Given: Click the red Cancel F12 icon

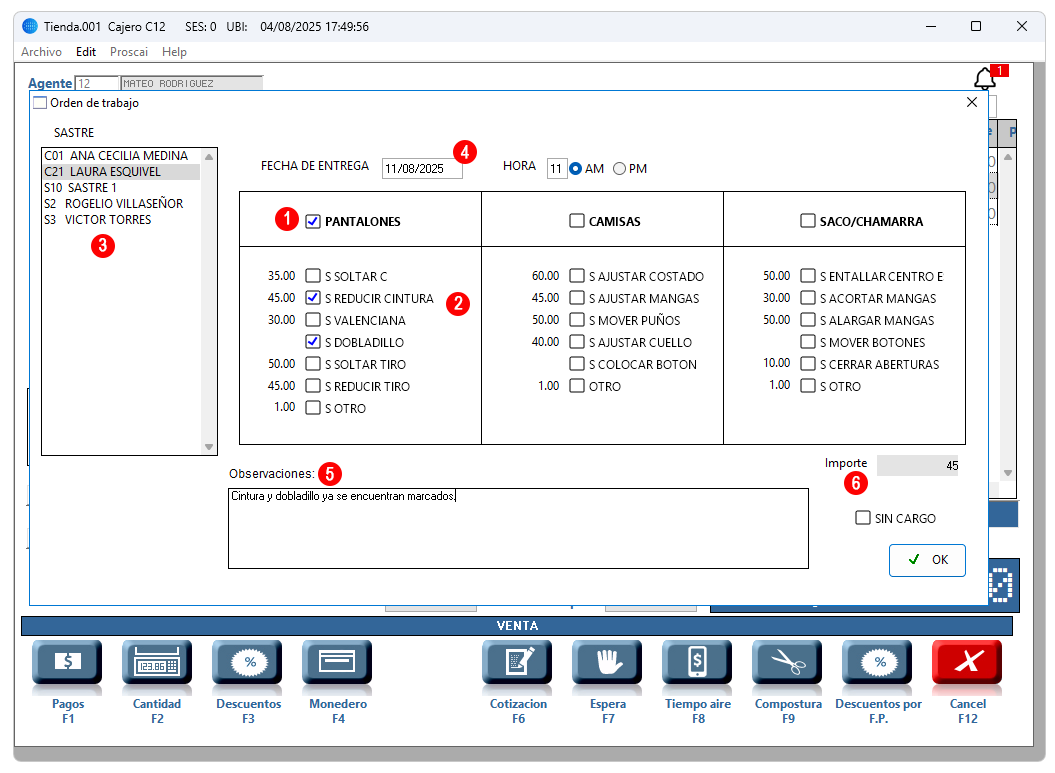Looking at the screenshot, I should (x=967, y=663).
